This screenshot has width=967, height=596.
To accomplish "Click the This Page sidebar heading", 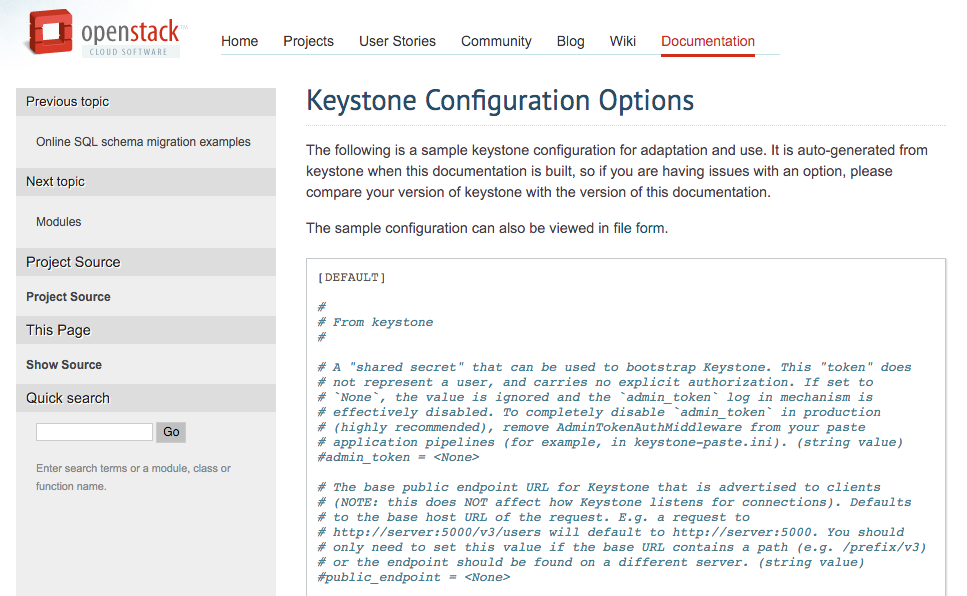I will point(58,330).
